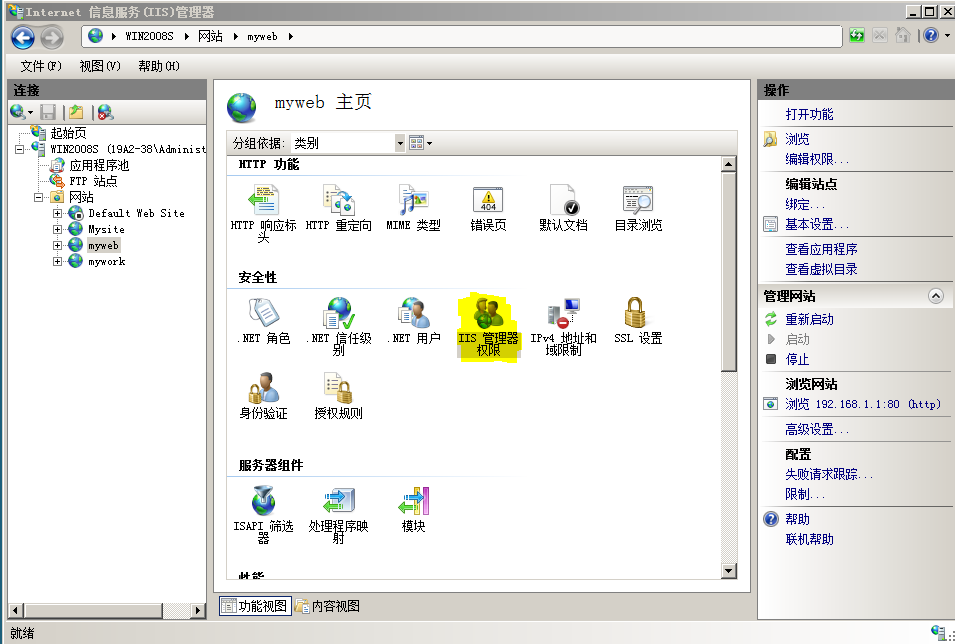Image resolution: width=955 pixels, height=644 pixels.
Task: Click 基本设置 link
Action: point(816,224)
